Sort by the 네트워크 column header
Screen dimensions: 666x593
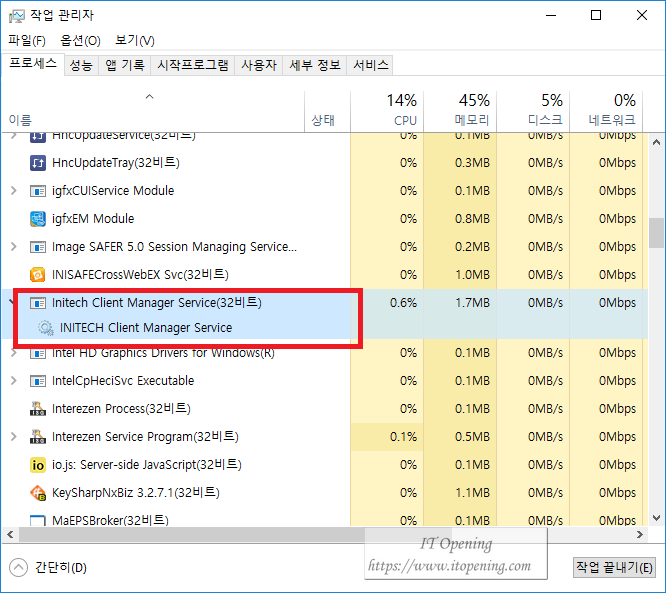606,111
